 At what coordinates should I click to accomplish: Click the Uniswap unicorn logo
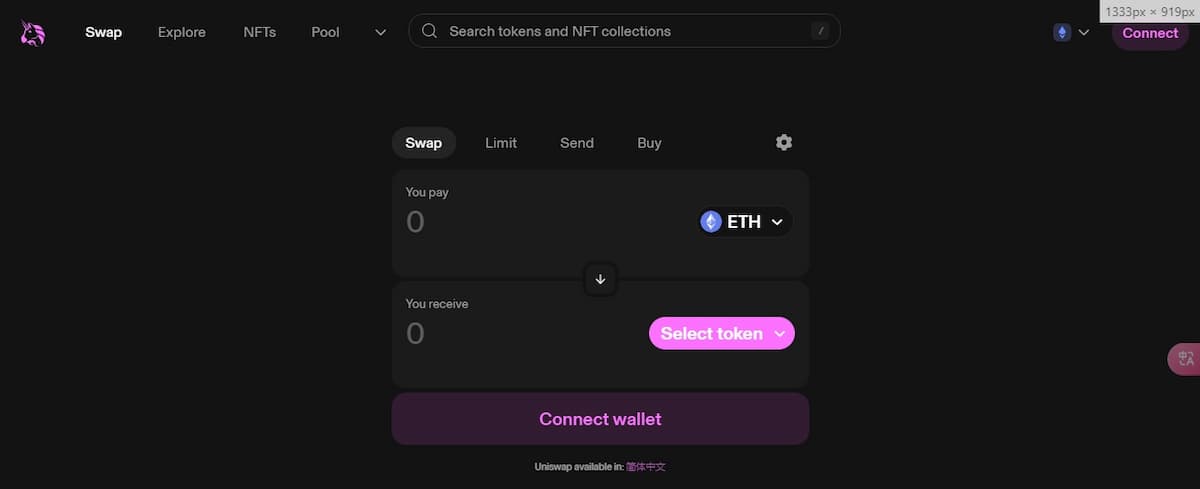click(33, 33)
